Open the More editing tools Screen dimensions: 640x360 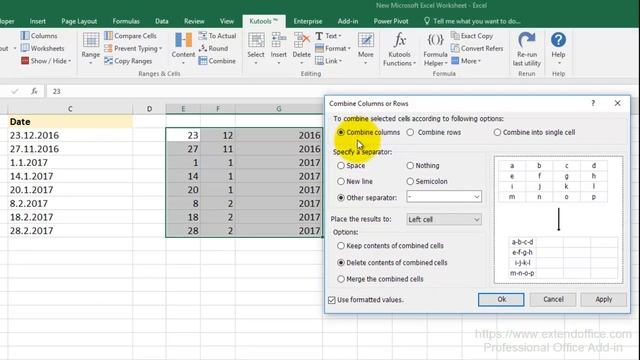(x=366, y=48)
